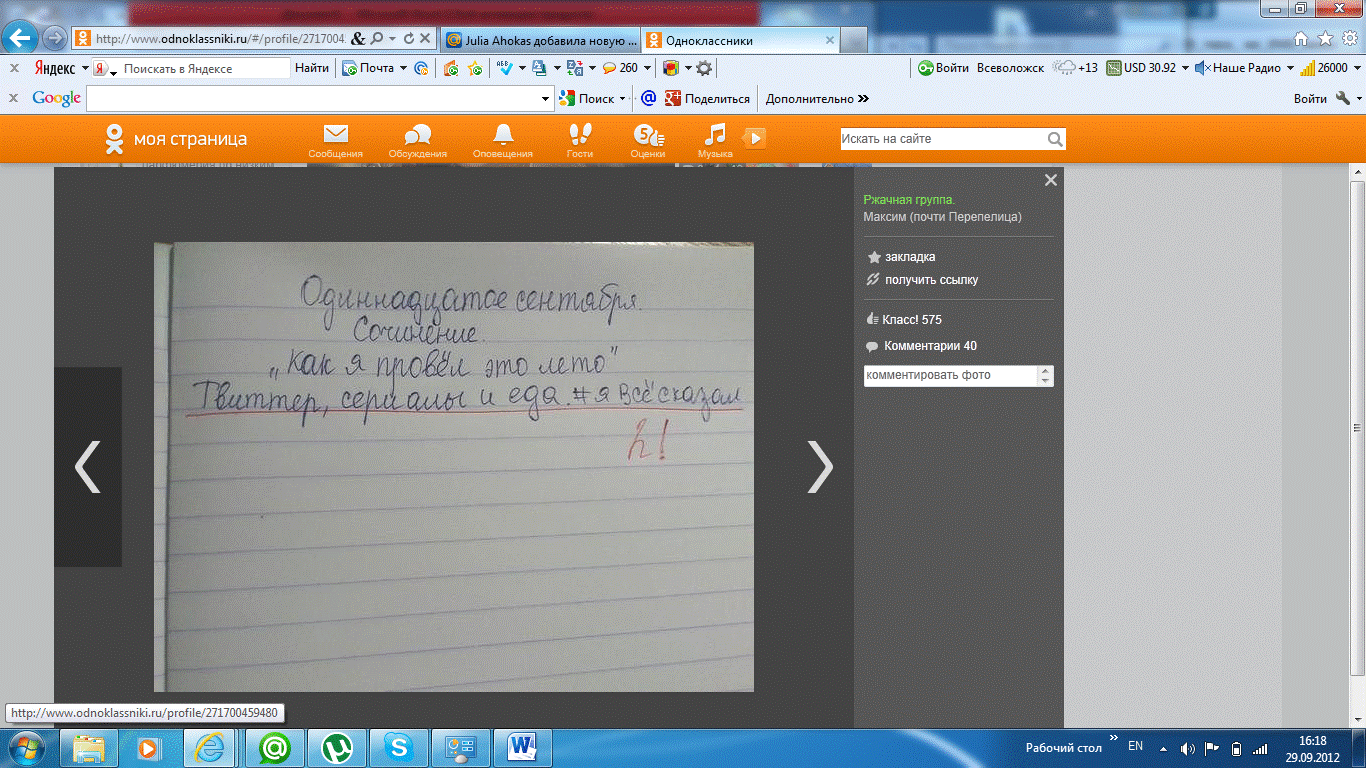The width and height of the screenshot is (1366, 768).
Task: Open the Оценки ratings icon
Action: point(648,136)
